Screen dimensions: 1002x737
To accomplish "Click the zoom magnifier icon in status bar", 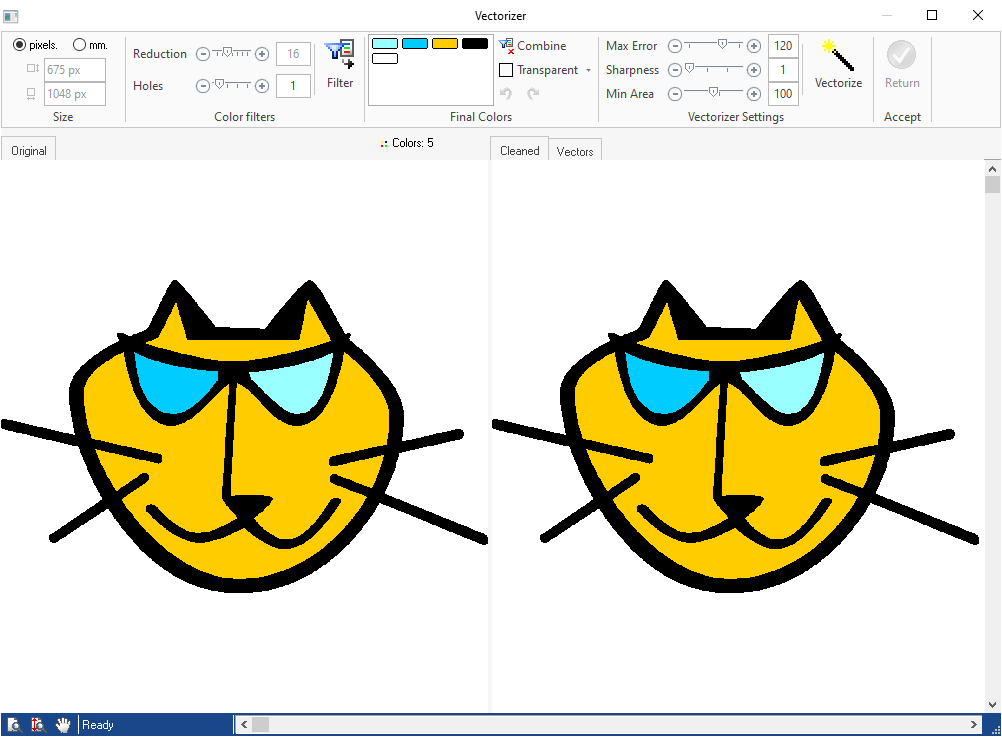I will [14, 725].
